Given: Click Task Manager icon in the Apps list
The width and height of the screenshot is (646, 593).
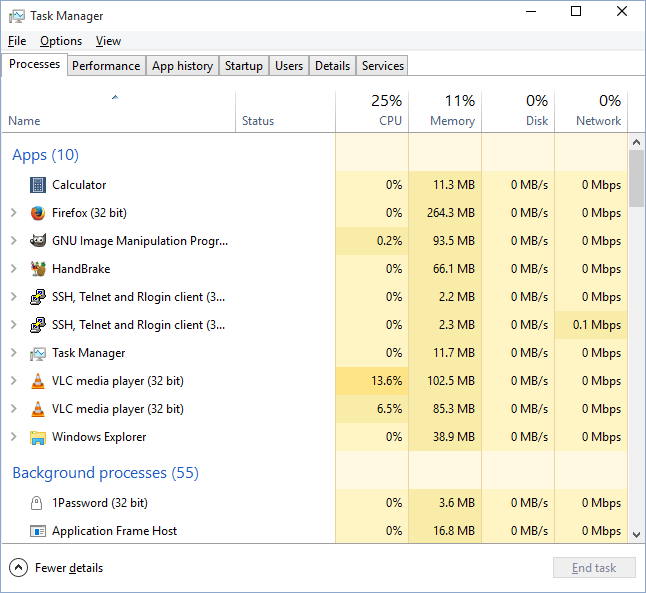Looking at the screenshot, I should coord(38,354).
